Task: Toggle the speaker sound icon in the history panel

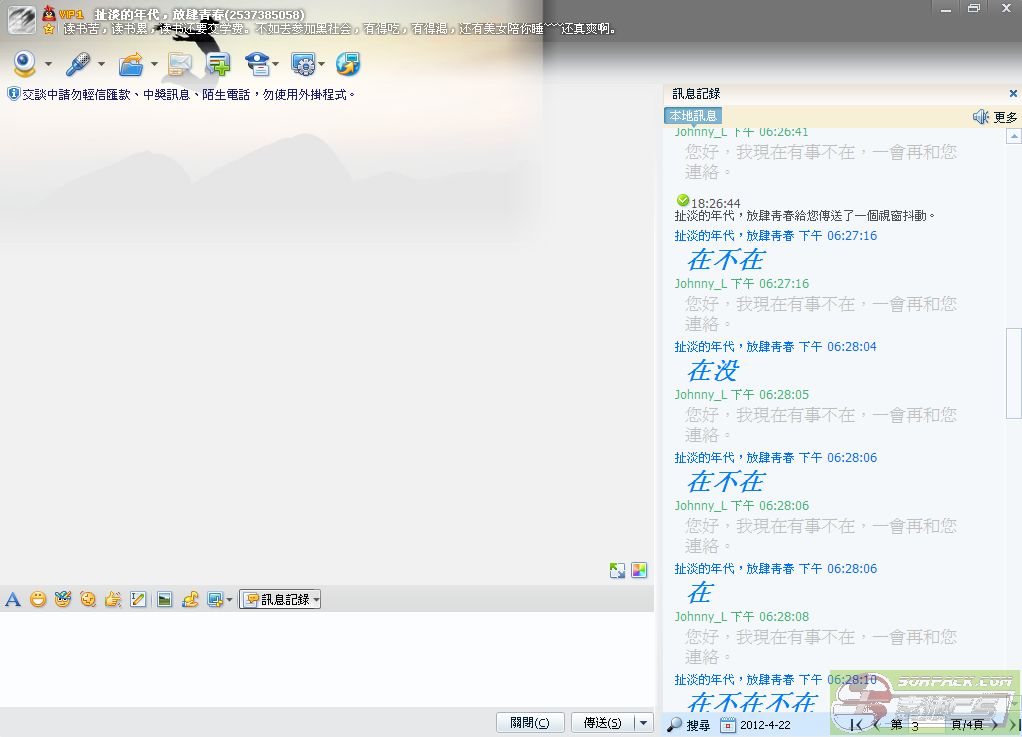Action: pyautogui.click(x=981, y=117)
